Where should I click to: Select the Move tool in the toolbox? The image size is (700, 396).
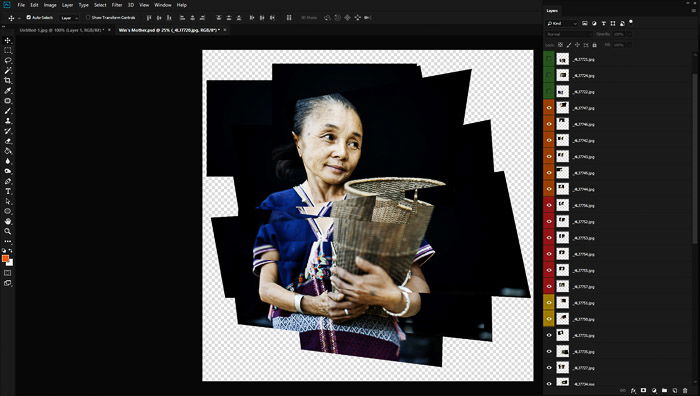8,40
